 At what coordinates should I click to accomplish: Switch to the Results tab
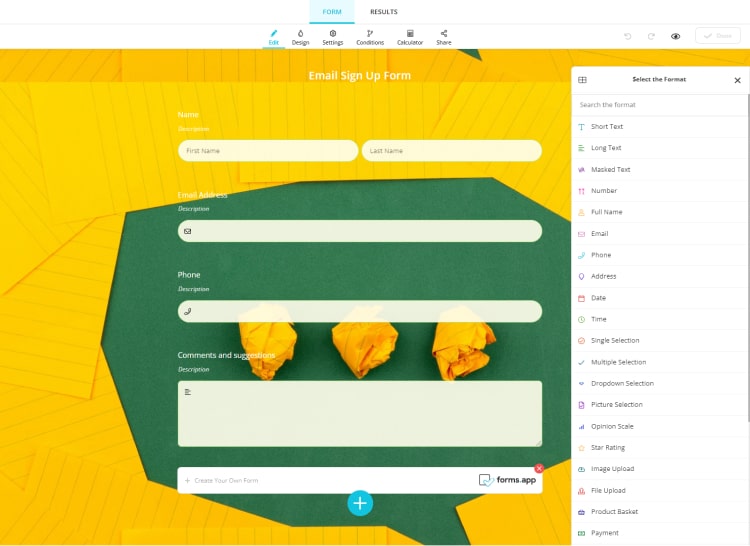coord(384,12)
